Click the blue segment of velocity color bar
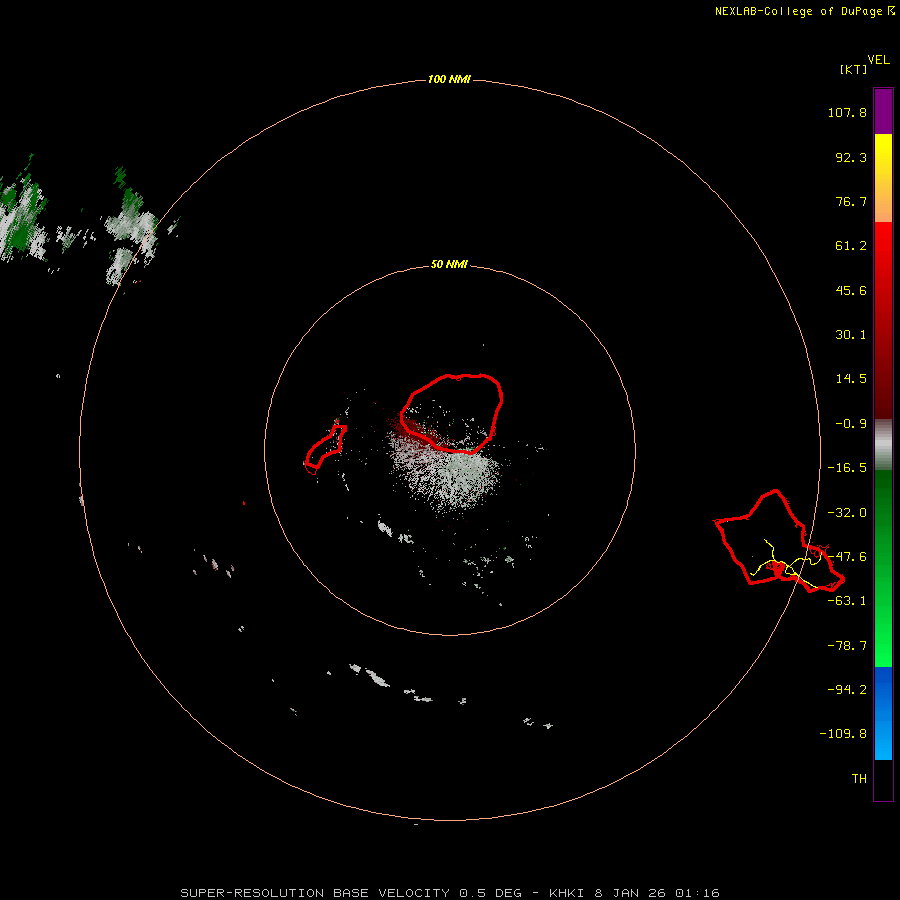Screen dimensions: 900x900 pyautogui.click(x=883, y=713)
